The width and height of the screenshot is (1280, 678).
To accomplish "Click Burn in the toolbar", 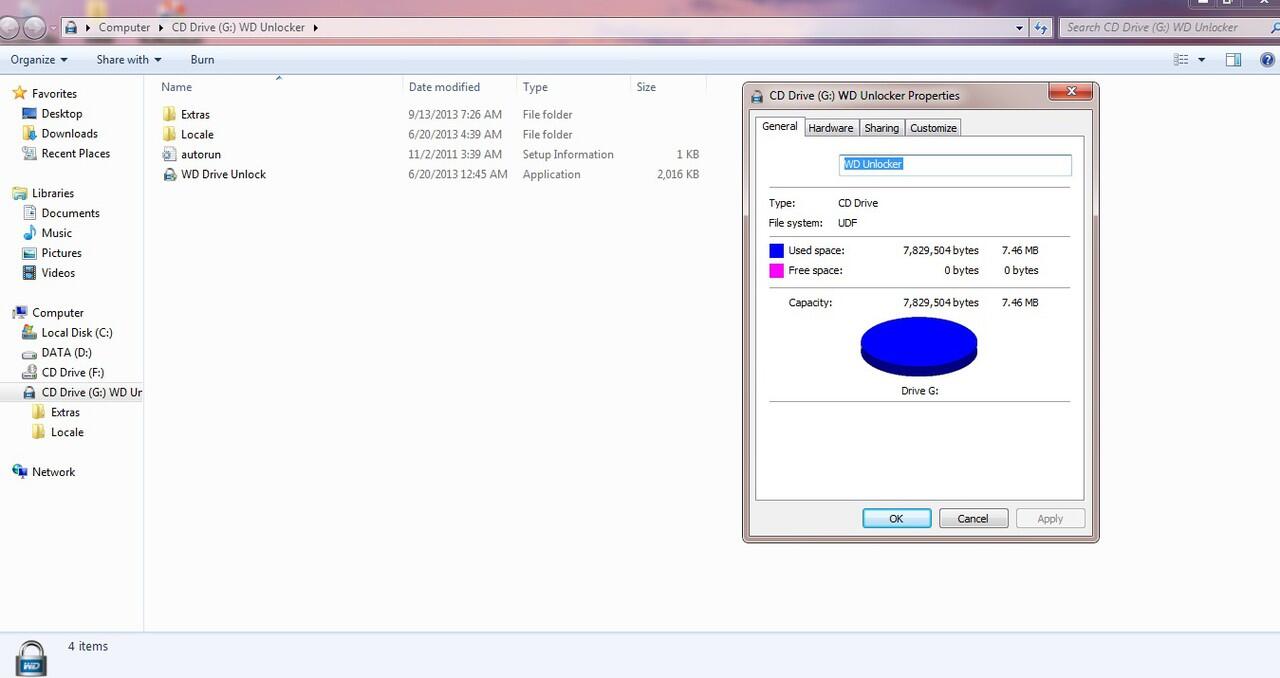I will 203,60.
